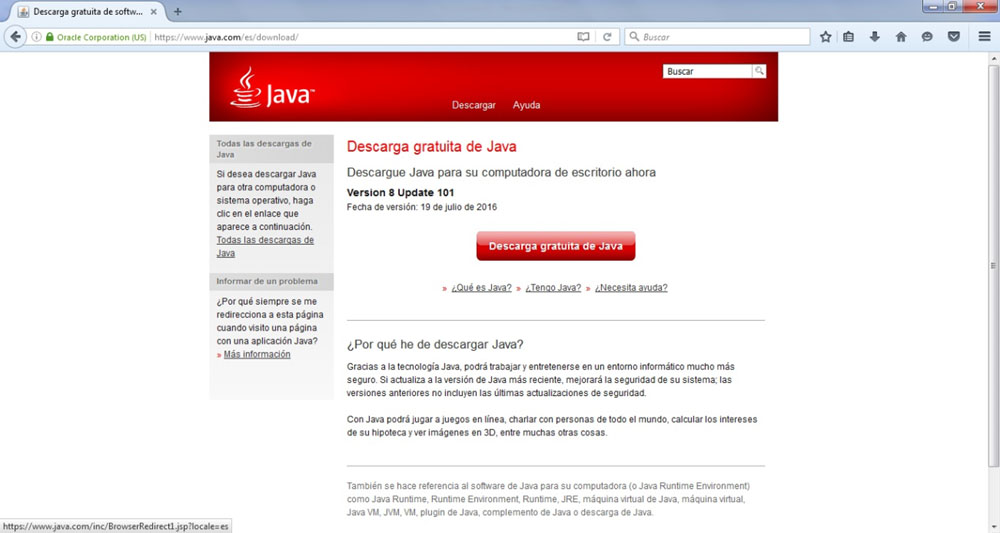Screen dimensions: 1000x533
Task: Click the Java site search magnifier icon
Action: [759, 71]
